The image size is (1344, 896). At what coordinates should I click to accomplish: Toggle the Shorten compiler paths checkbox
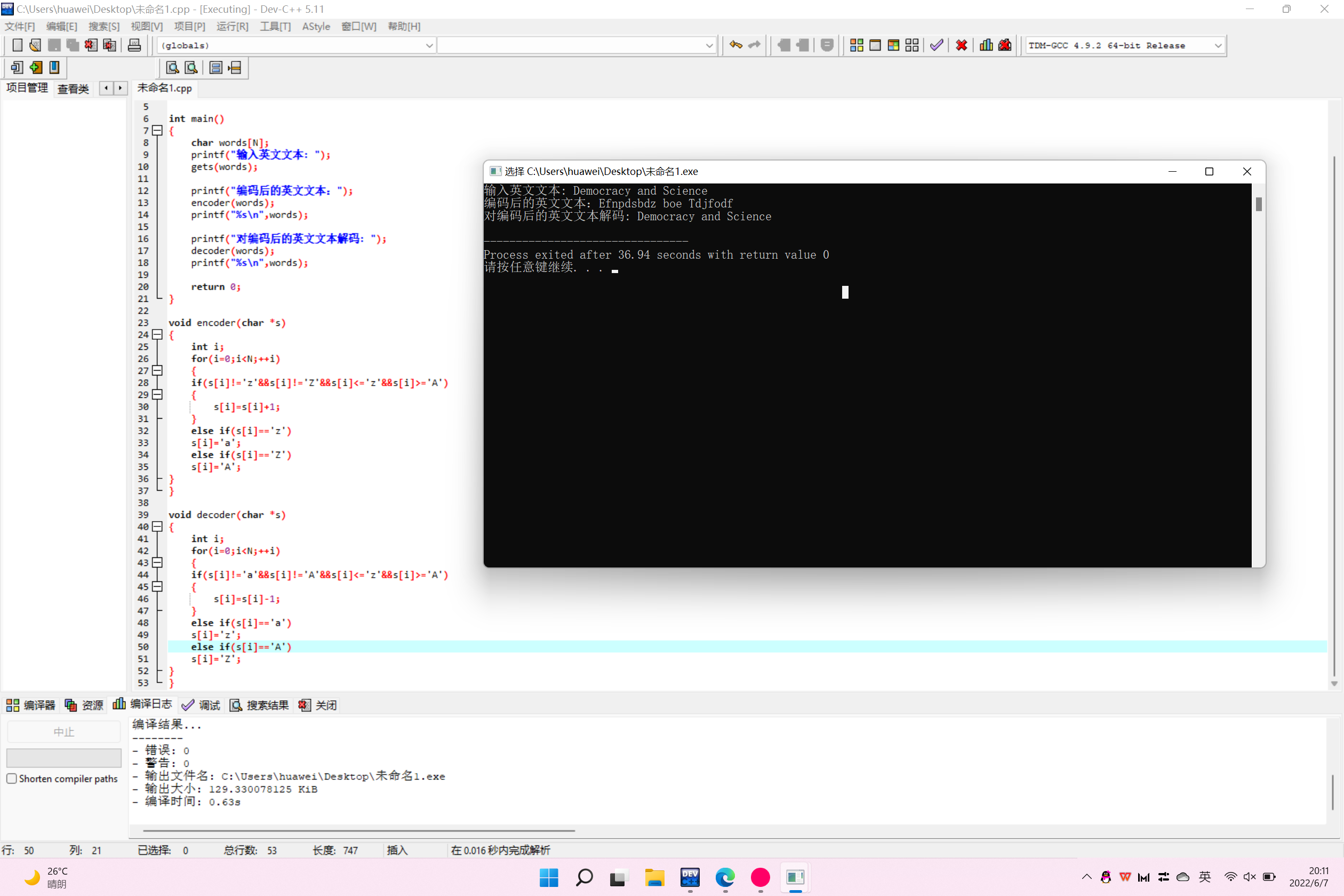(x=12, y=778)
